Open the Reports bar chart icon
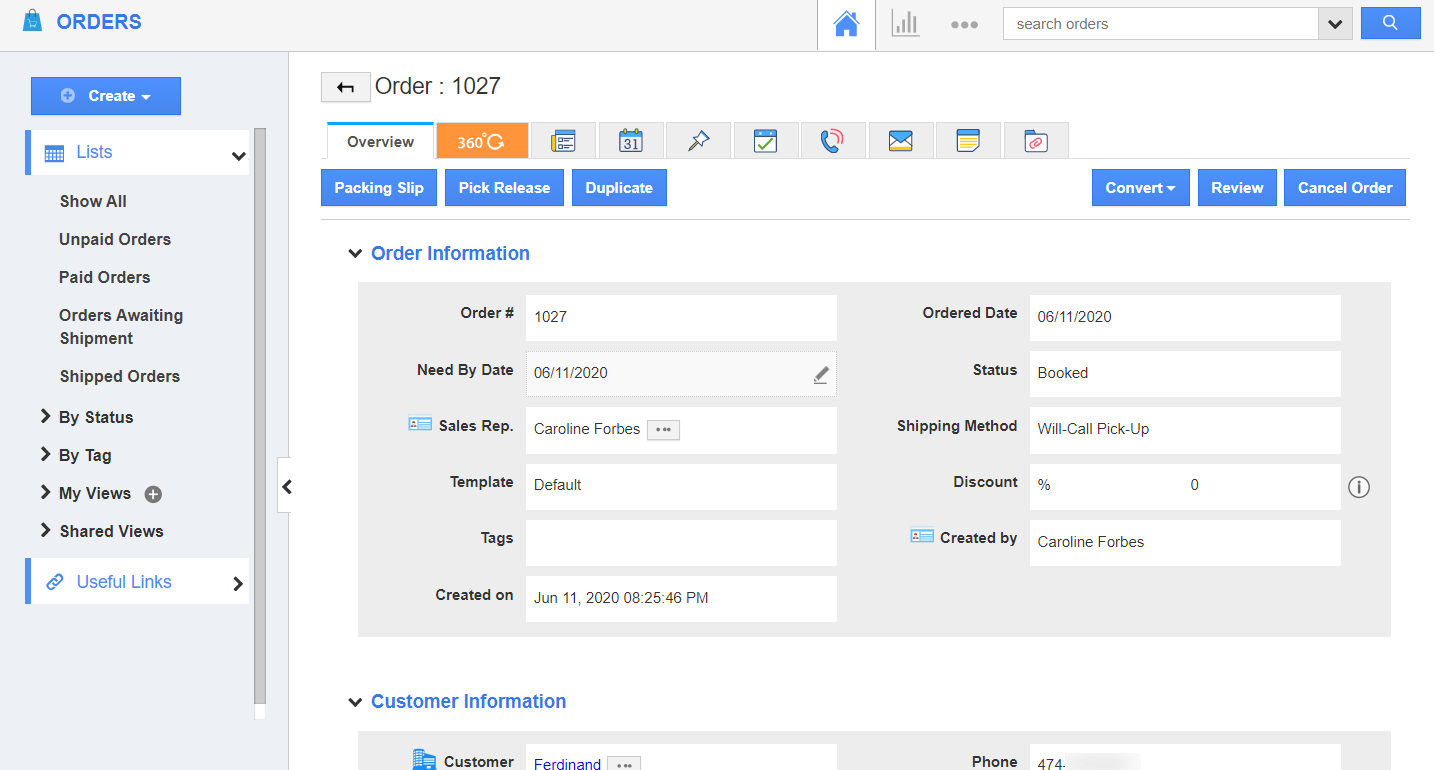Viewport: 1434px width, 770px height. click(905, 24)
